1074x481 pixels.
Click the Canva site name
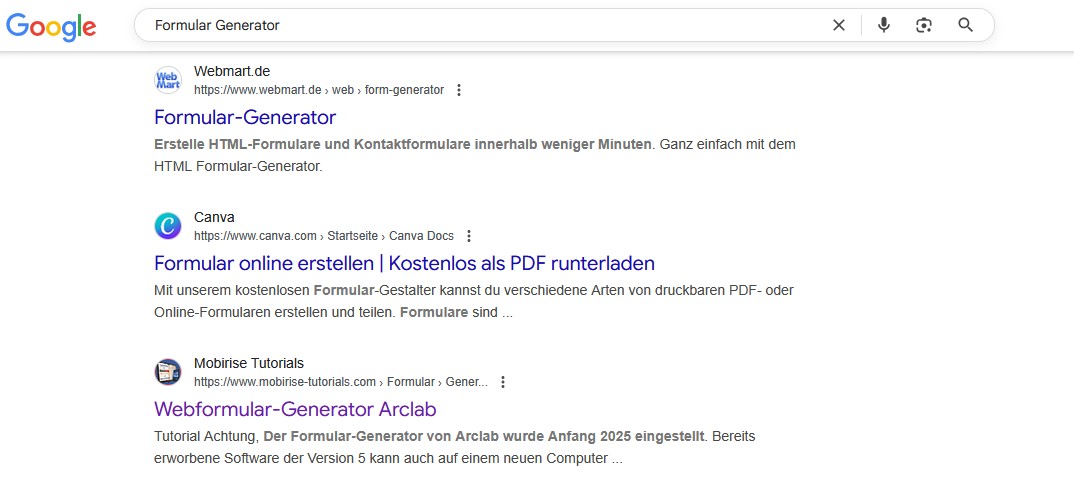[214, 217]
